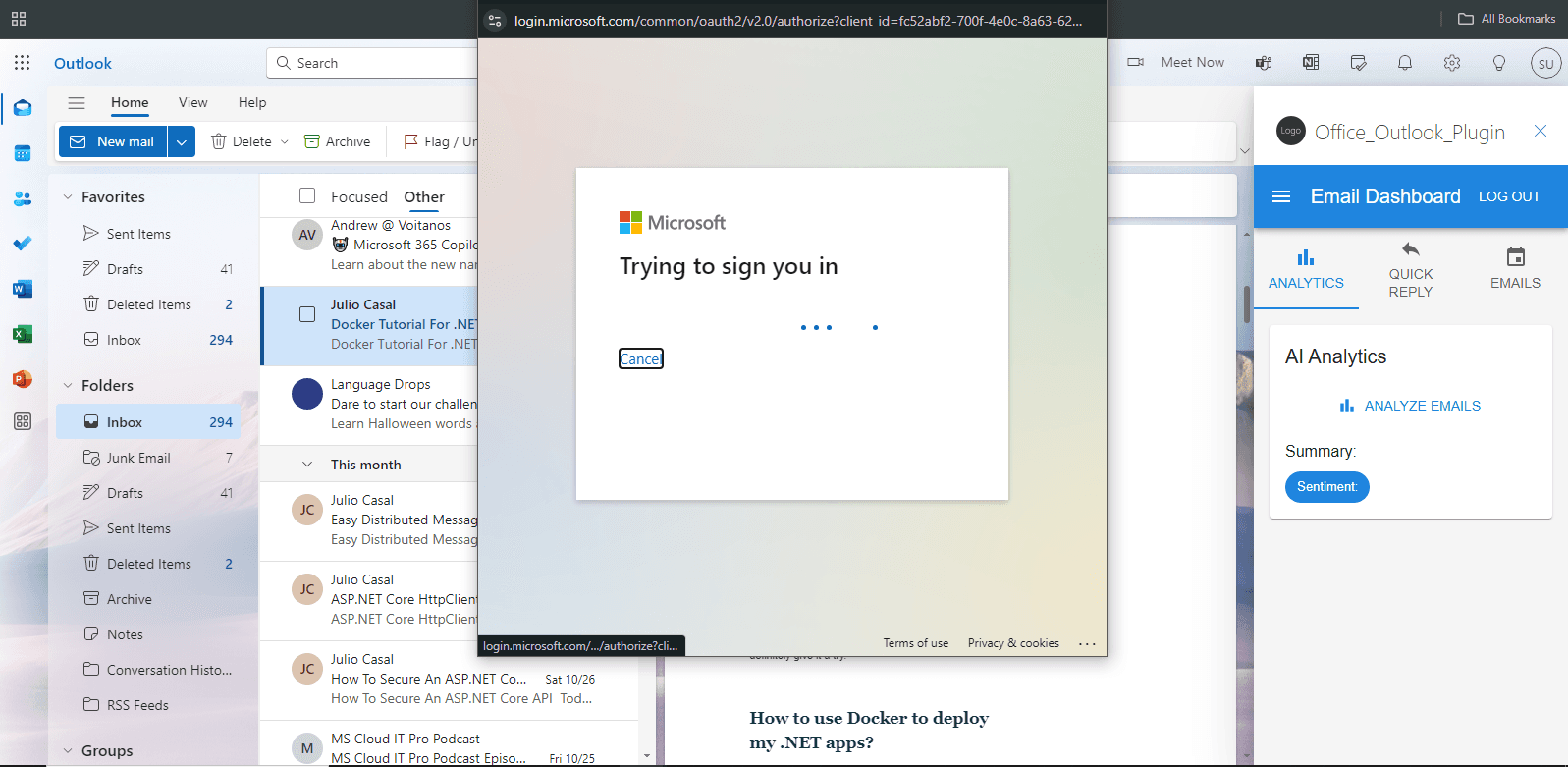Open the plugin QUICK REPLY tab
This screenshot has height=767, width=1568.
(x=1411, y=270)
